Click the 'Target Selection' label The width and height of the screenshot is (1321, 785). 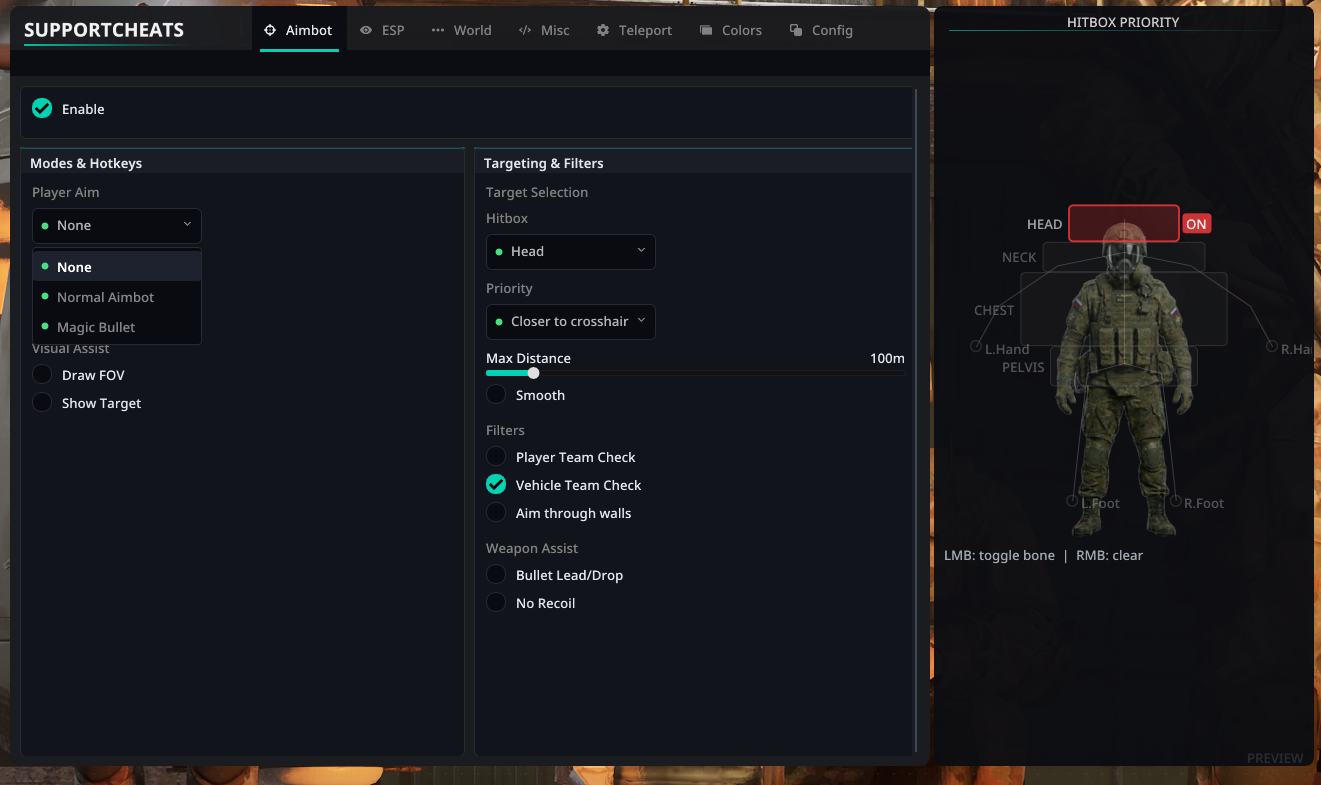537,192
